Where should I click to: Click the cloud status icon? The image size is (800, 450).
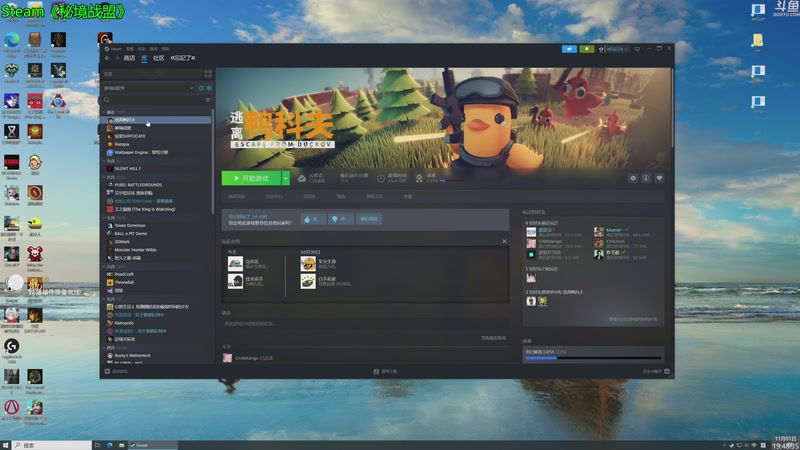pyautogui.click(x=302, y=178)
